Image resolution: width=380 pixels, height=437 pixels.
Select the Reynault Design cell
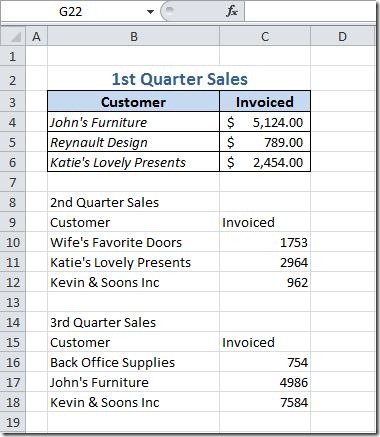[133, 142]
